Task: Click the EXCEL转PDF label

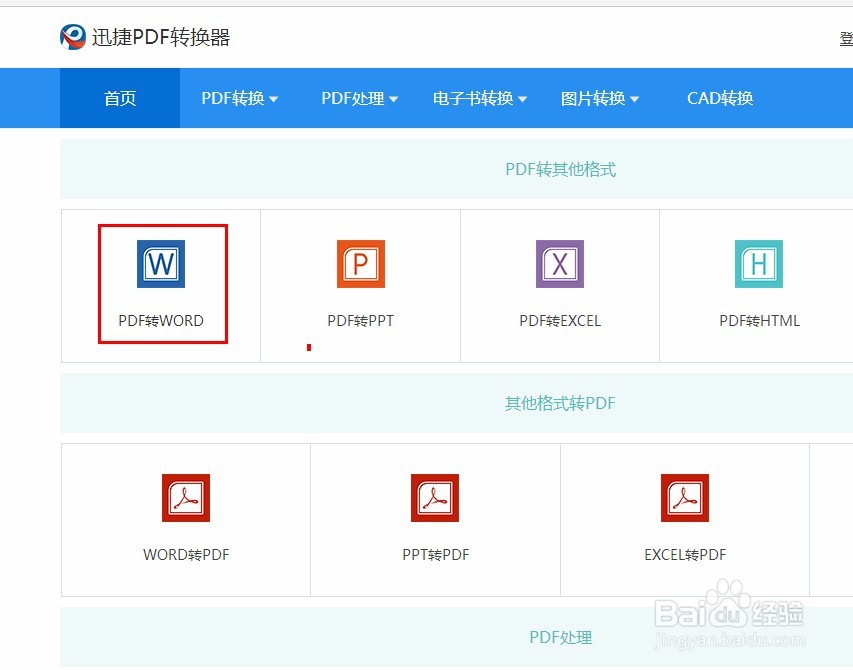Action: 685,555
